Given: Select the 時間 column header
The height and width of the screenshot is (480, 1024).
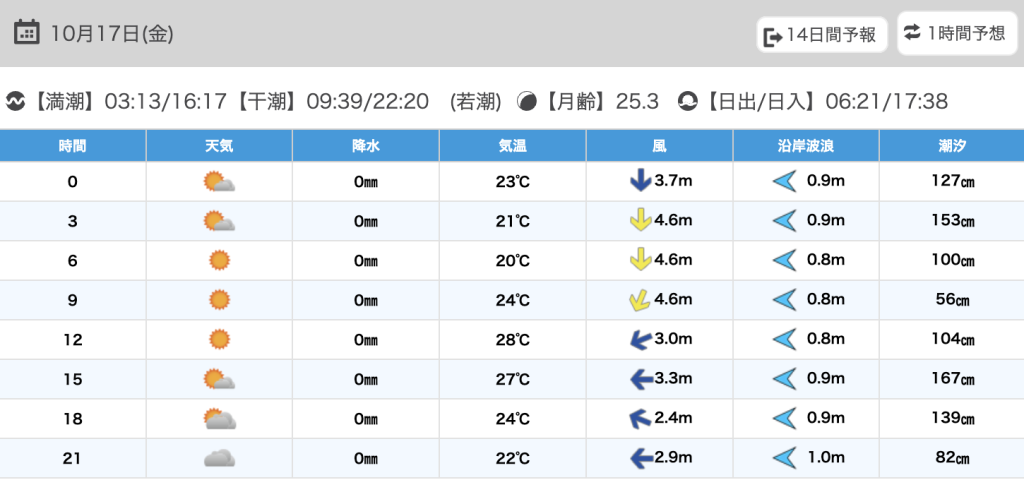Looking at the screenshot, I should coord(72,146).
